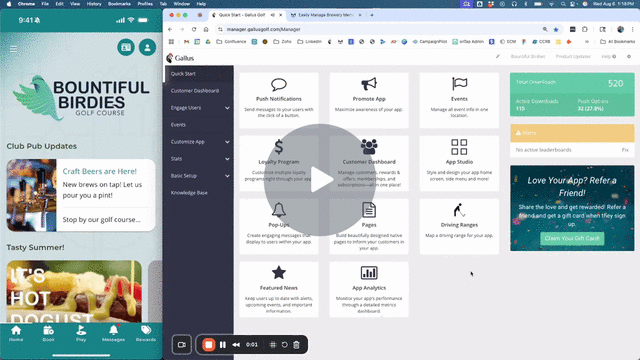Stop the screen recording
The image size is (640, 360).
[x=209, y=345]
